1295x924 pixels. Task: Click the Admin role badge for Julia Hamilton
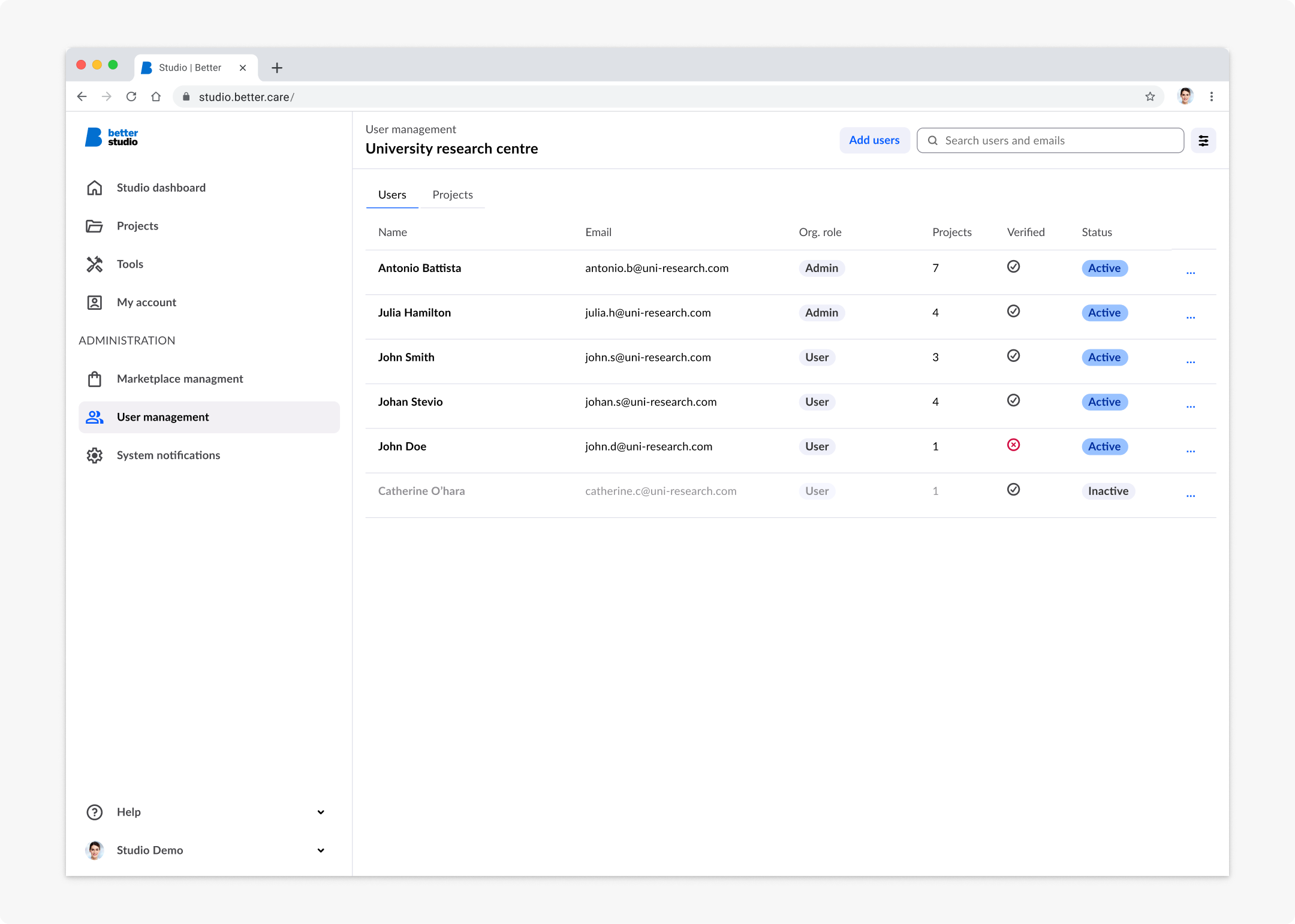(821, 313)
